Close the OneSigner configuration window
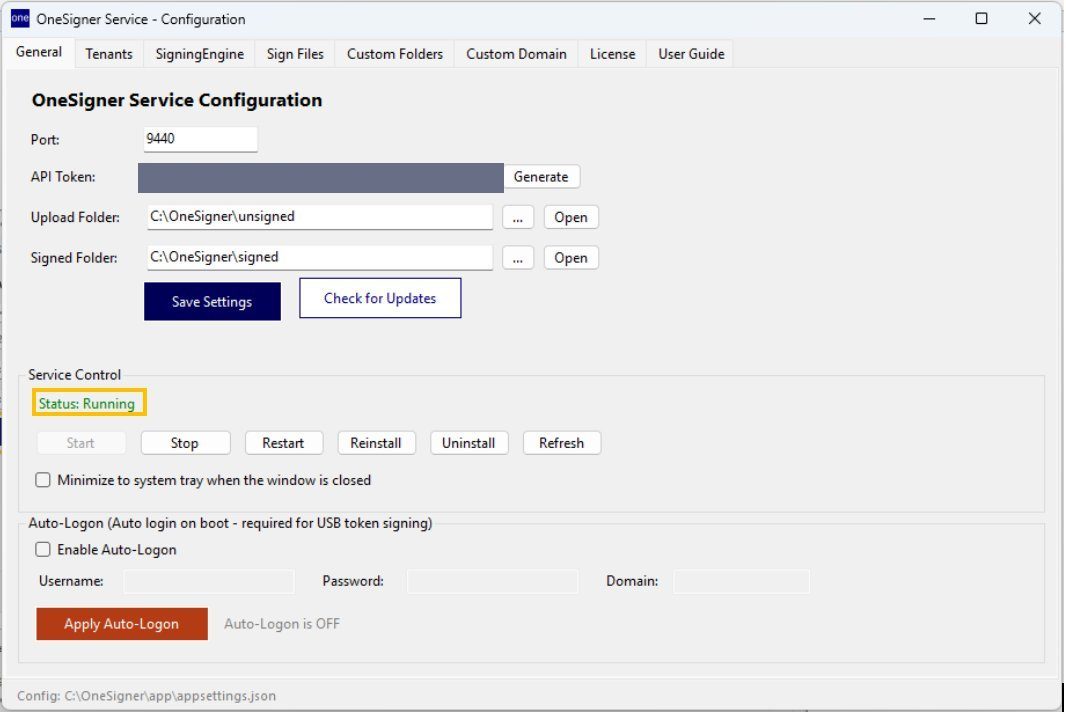Viewport: 1066px width, 712px height. coord(1034,18)
